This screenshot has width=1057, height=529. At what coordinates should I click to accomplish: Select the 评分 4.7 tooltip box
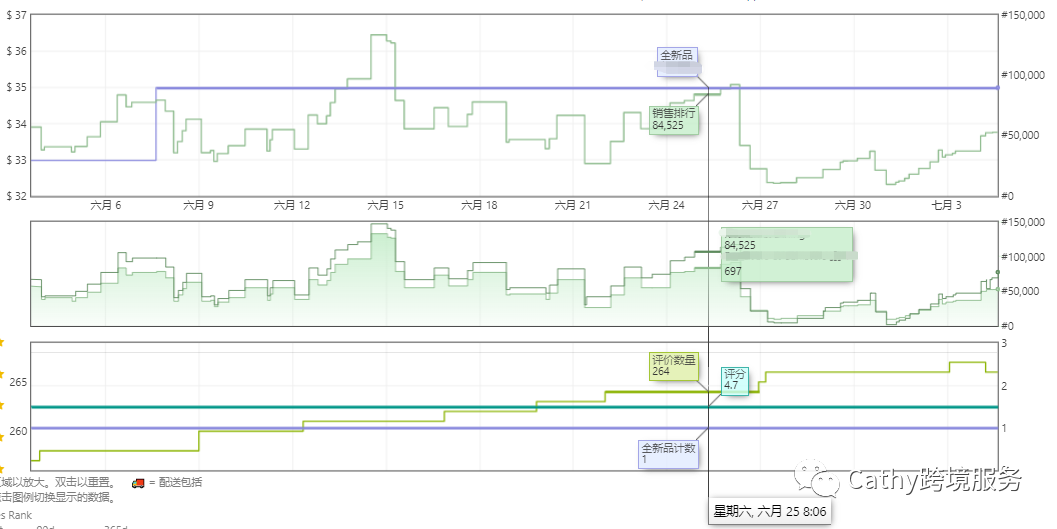click(x=735, y=380)
